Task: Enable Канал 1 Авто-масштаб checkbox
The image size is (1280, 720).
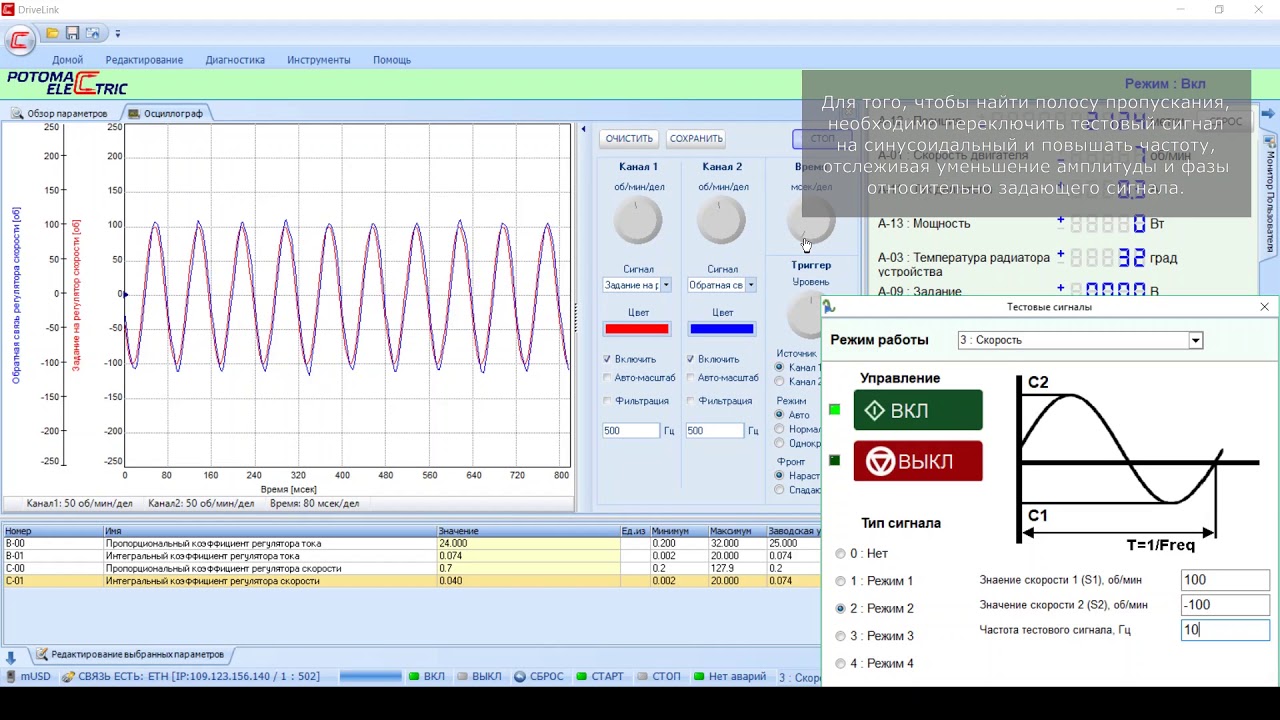Action: pyautogui.click(x=607, y=378)
